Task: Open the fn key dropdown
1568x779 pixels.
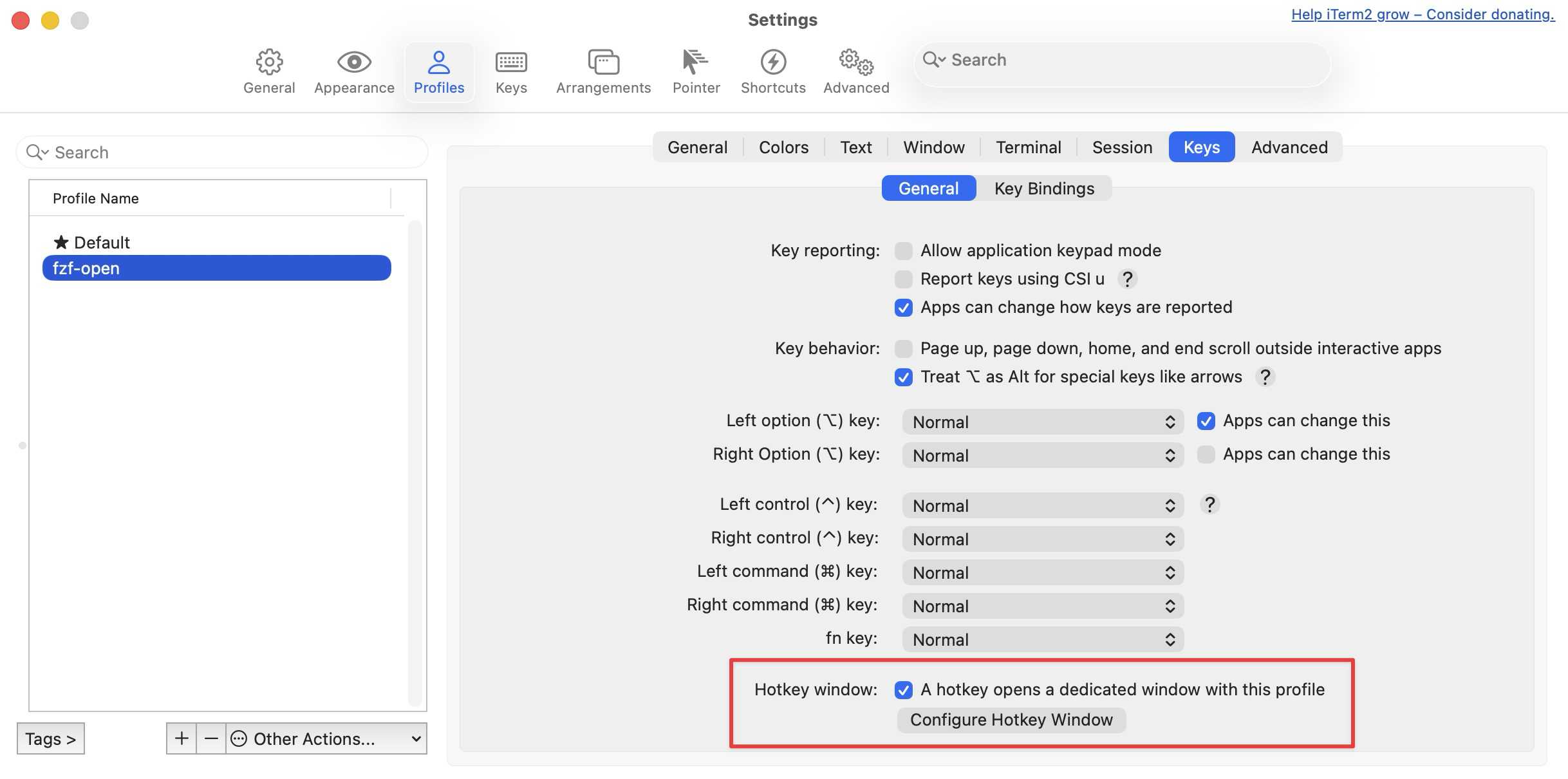Action: pos(1043,640)
